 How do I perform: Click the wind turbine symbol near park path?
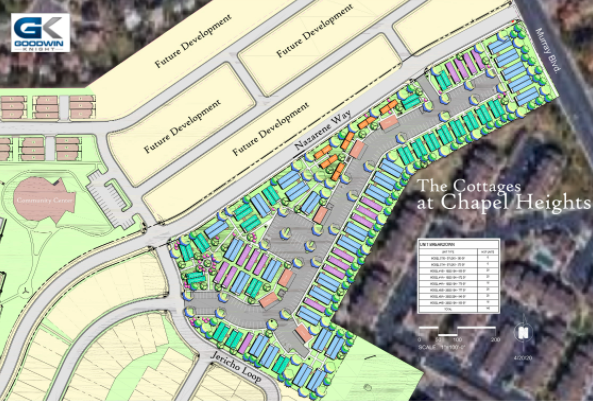click(25, 291)
